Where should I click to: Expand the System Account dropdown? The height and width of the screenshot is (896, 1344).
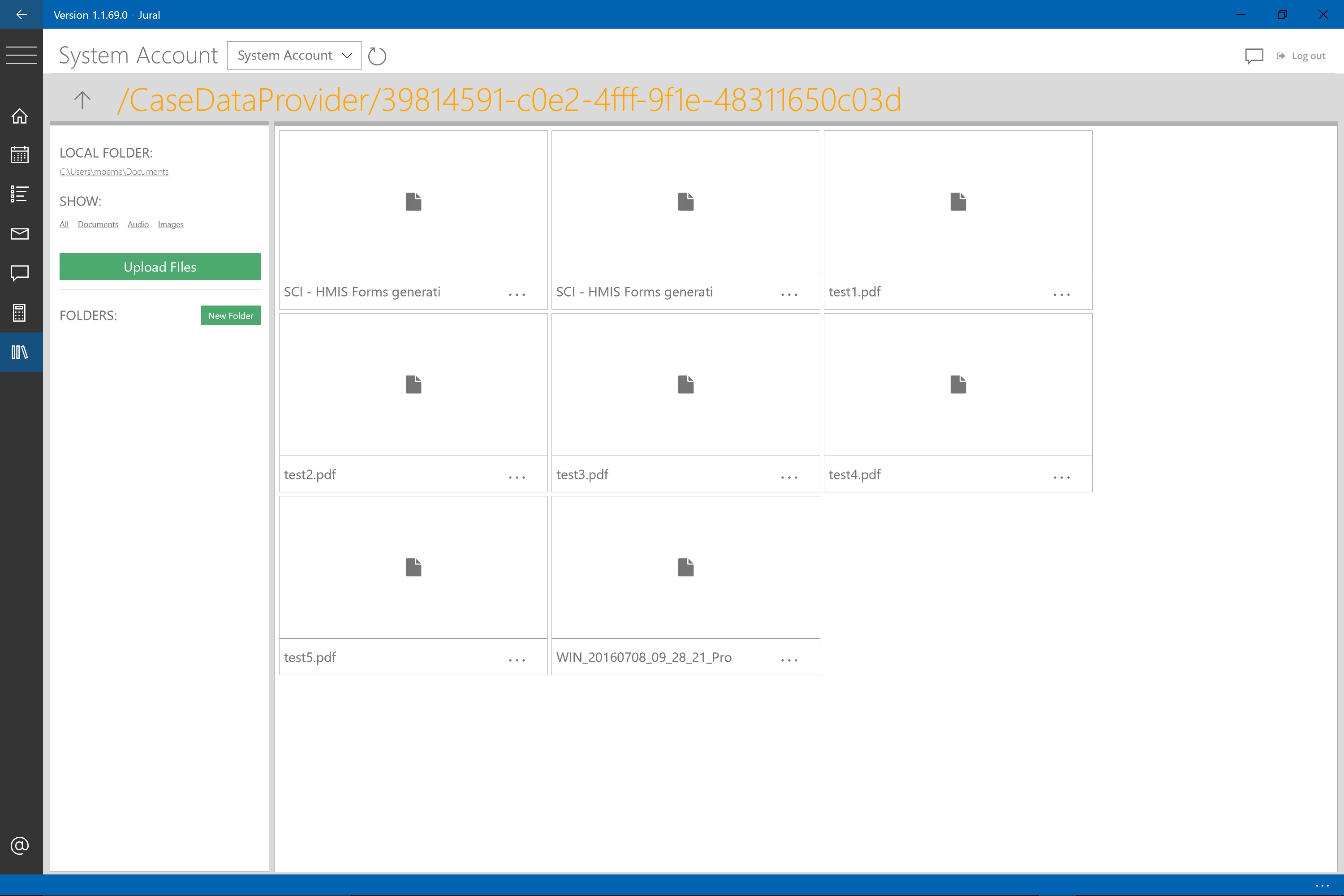point(294,56)
